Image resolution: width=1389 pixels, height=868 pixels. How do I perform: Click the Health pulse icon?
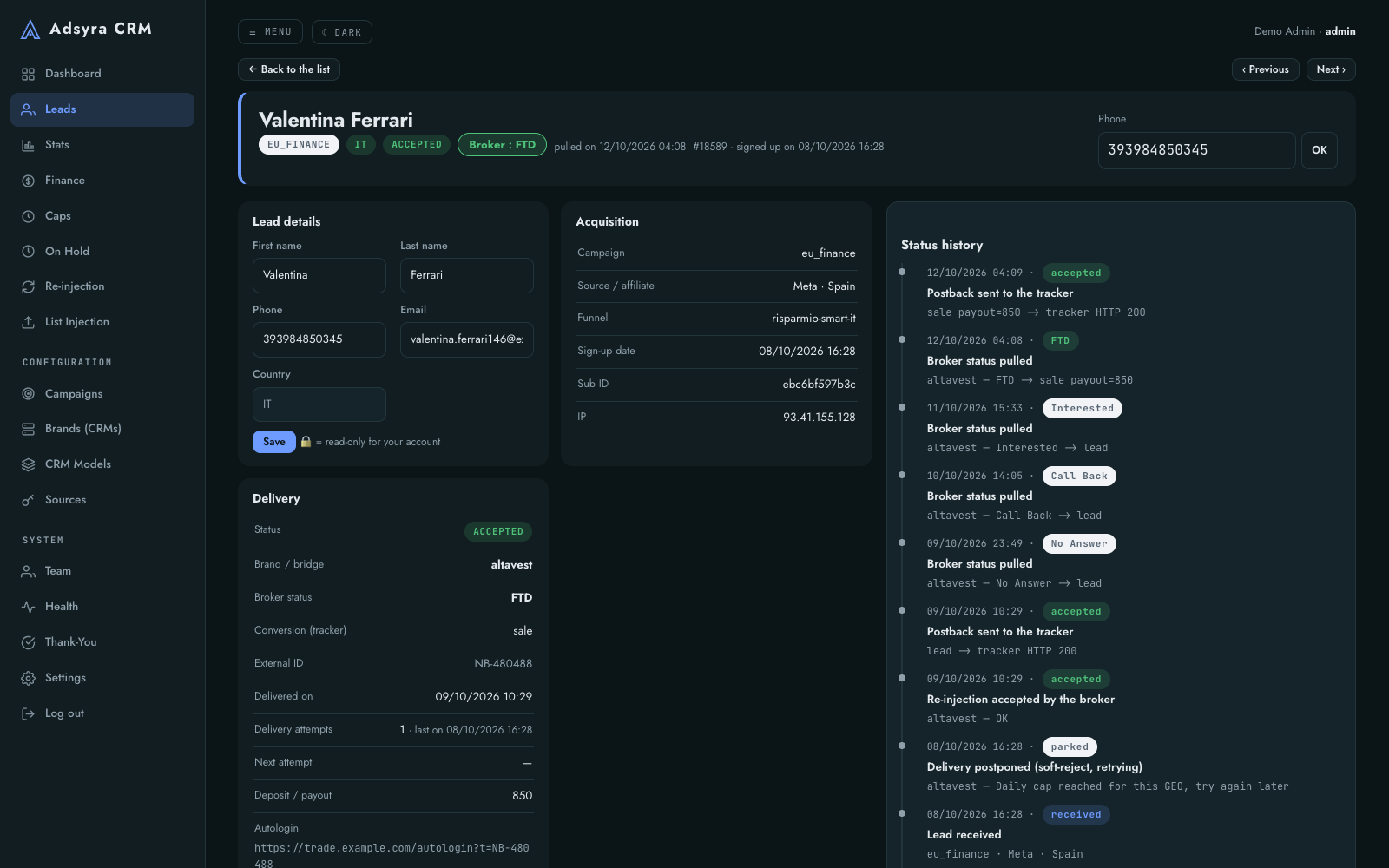click(29, 607)
